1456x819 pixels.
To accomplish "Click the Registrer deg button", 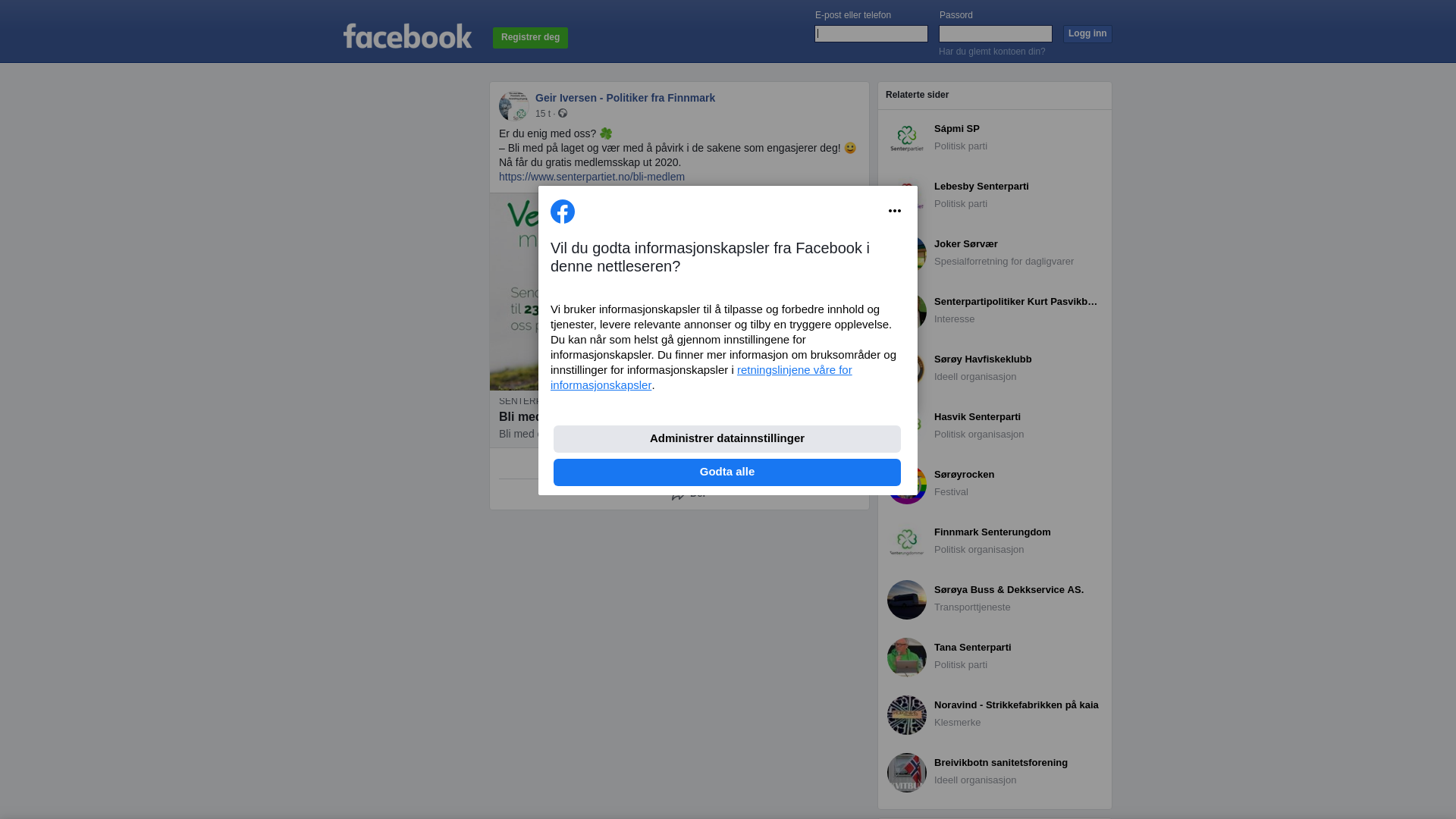I will click(530, 38).
